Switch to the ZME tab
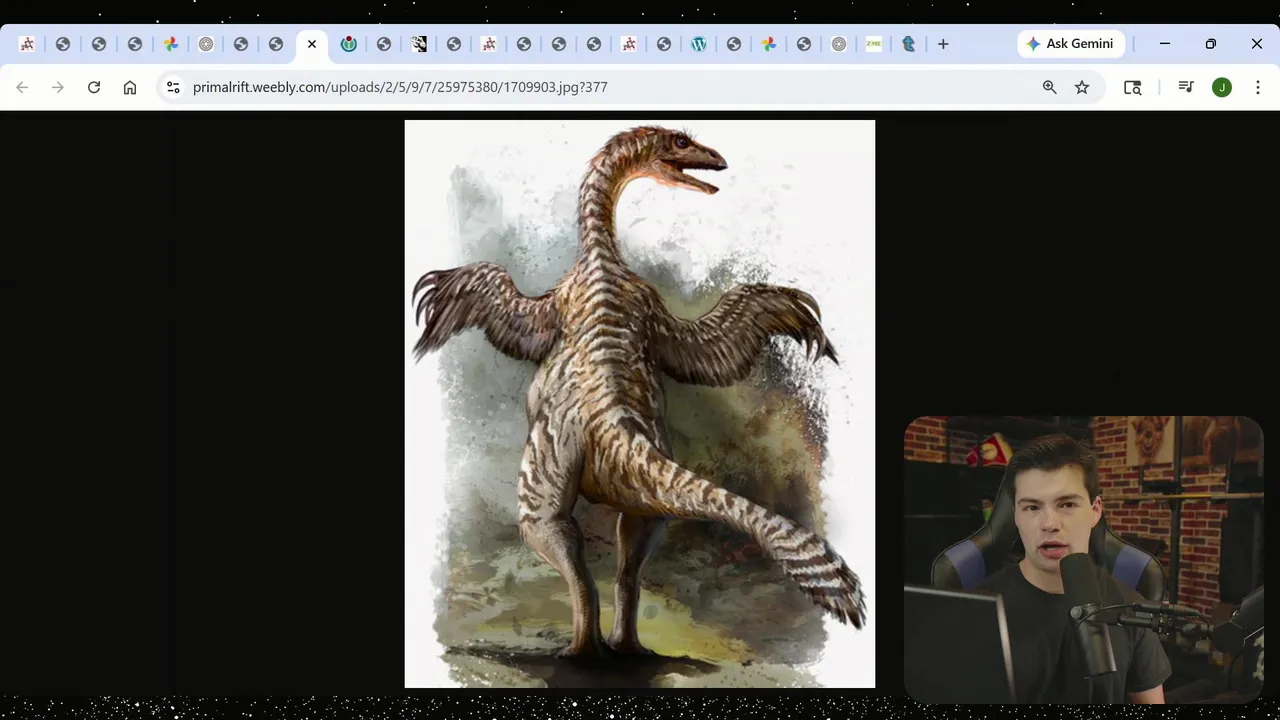The image size is (1280, 720). point(874,44)
